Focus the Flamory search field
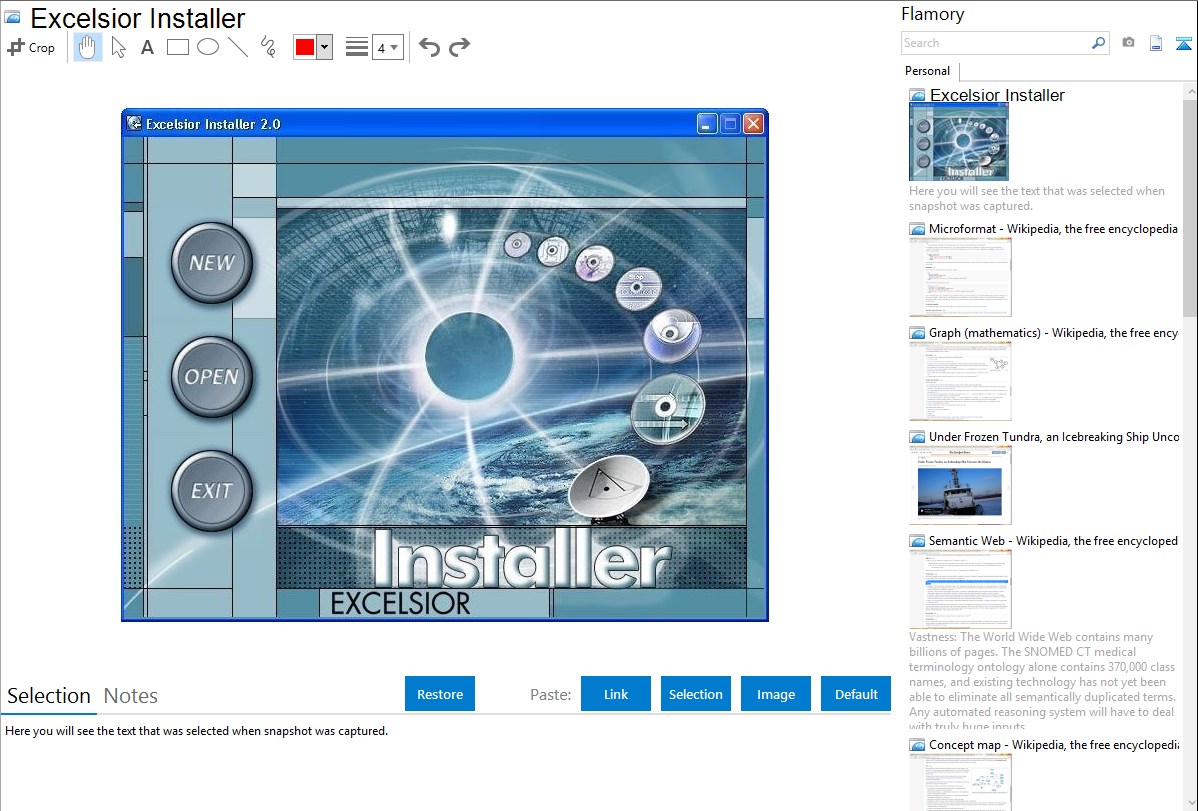 pyautogui.click(x=995, y=43)
